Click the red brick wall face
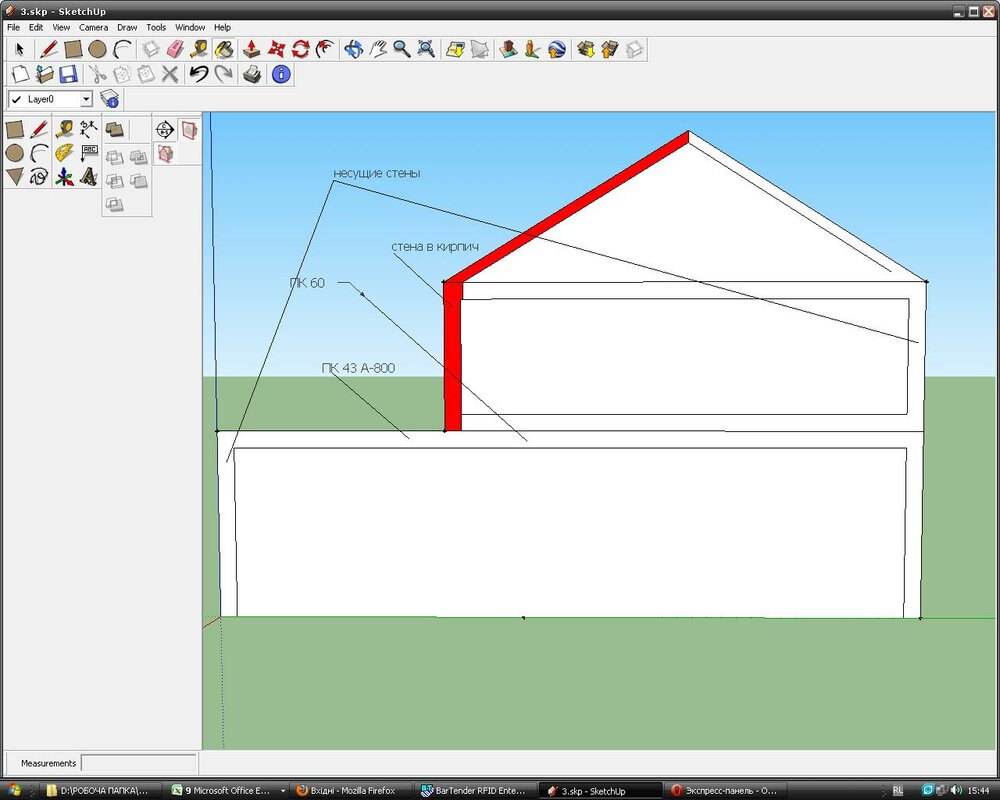The height and width of the screenshot is (800, 1000). 452,360
